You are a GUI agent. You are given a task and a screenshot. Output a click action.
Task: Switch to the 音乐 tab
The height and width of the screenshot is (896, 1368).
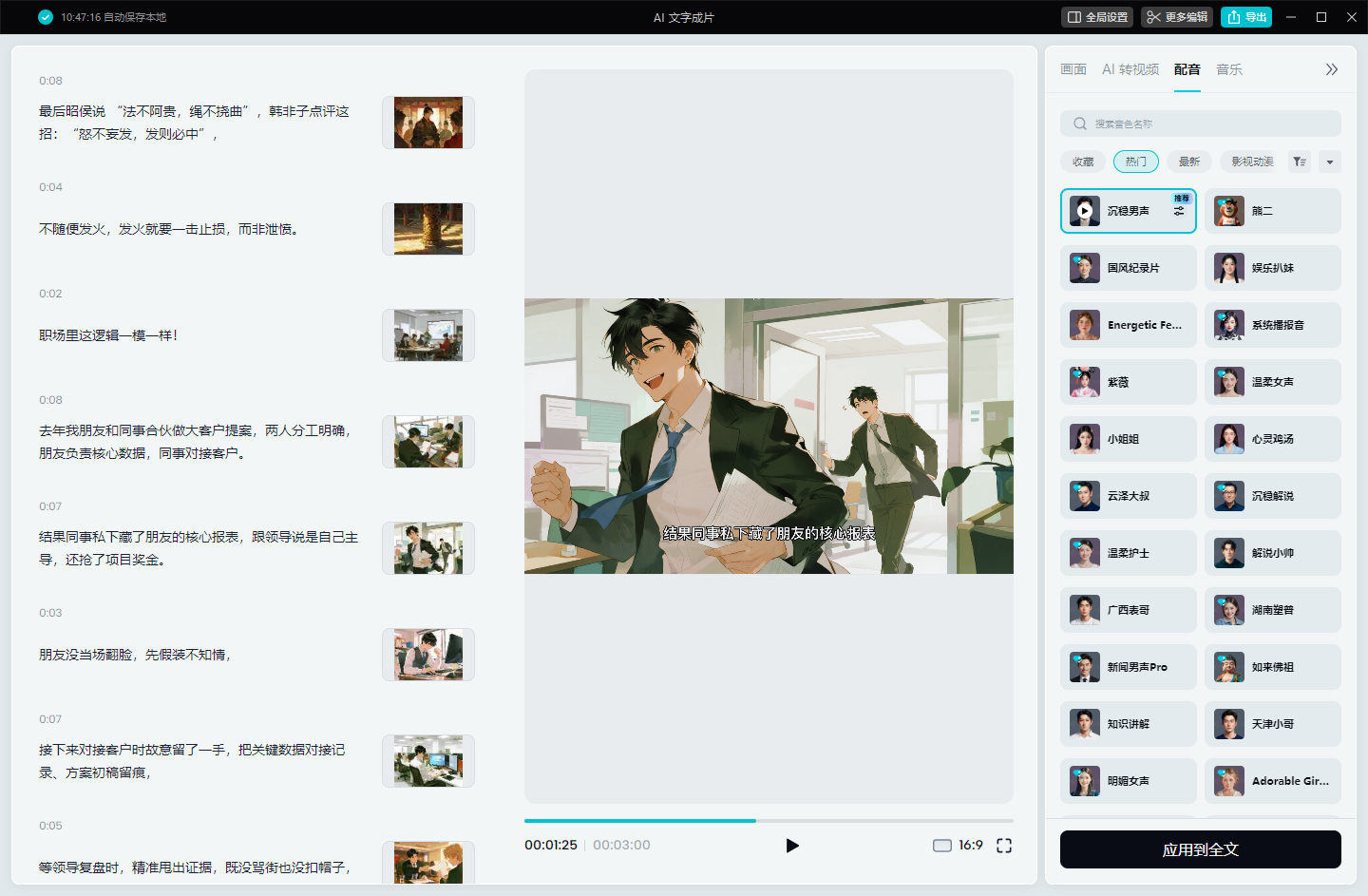tap(1229, 69)
